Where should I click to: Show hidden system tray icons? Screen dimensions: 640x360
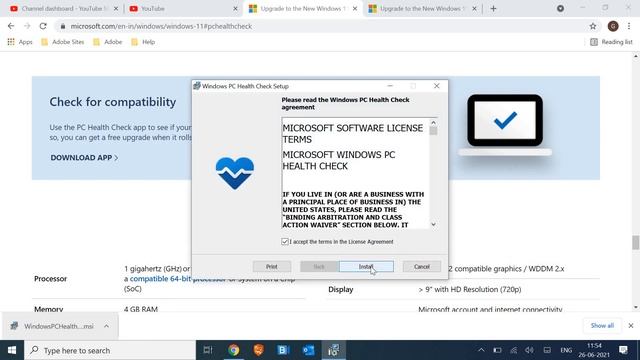tap(481, 350)
